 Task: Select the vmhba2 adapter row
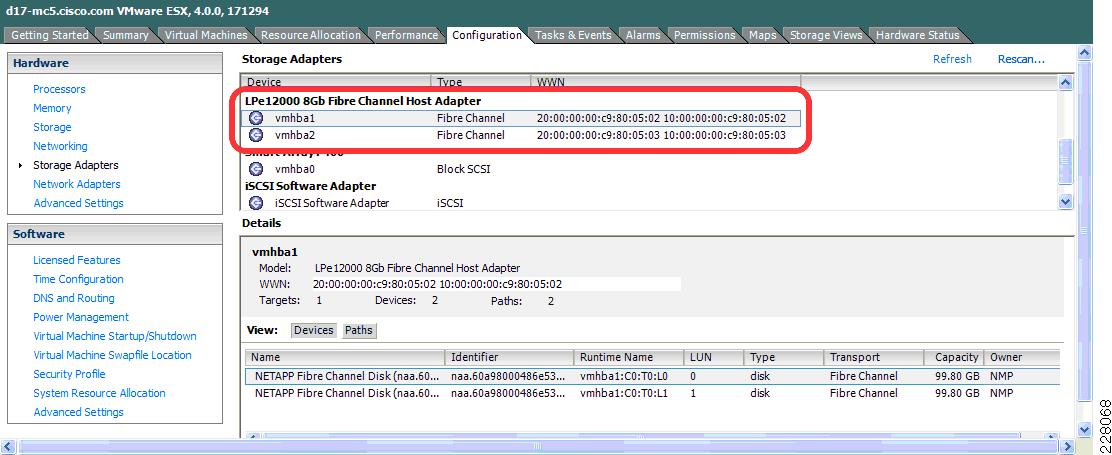pos(521,135)
